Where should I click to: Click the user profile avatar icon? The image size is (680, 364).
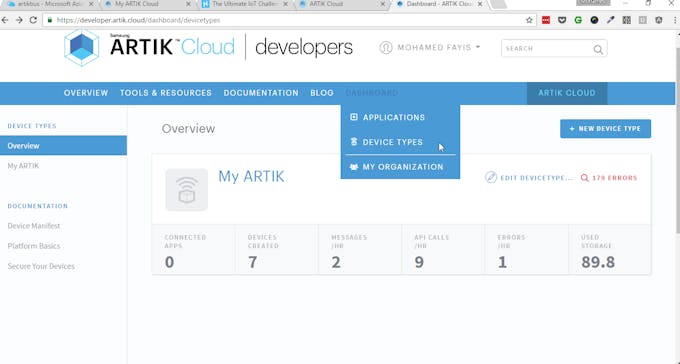tap(386, 48)
